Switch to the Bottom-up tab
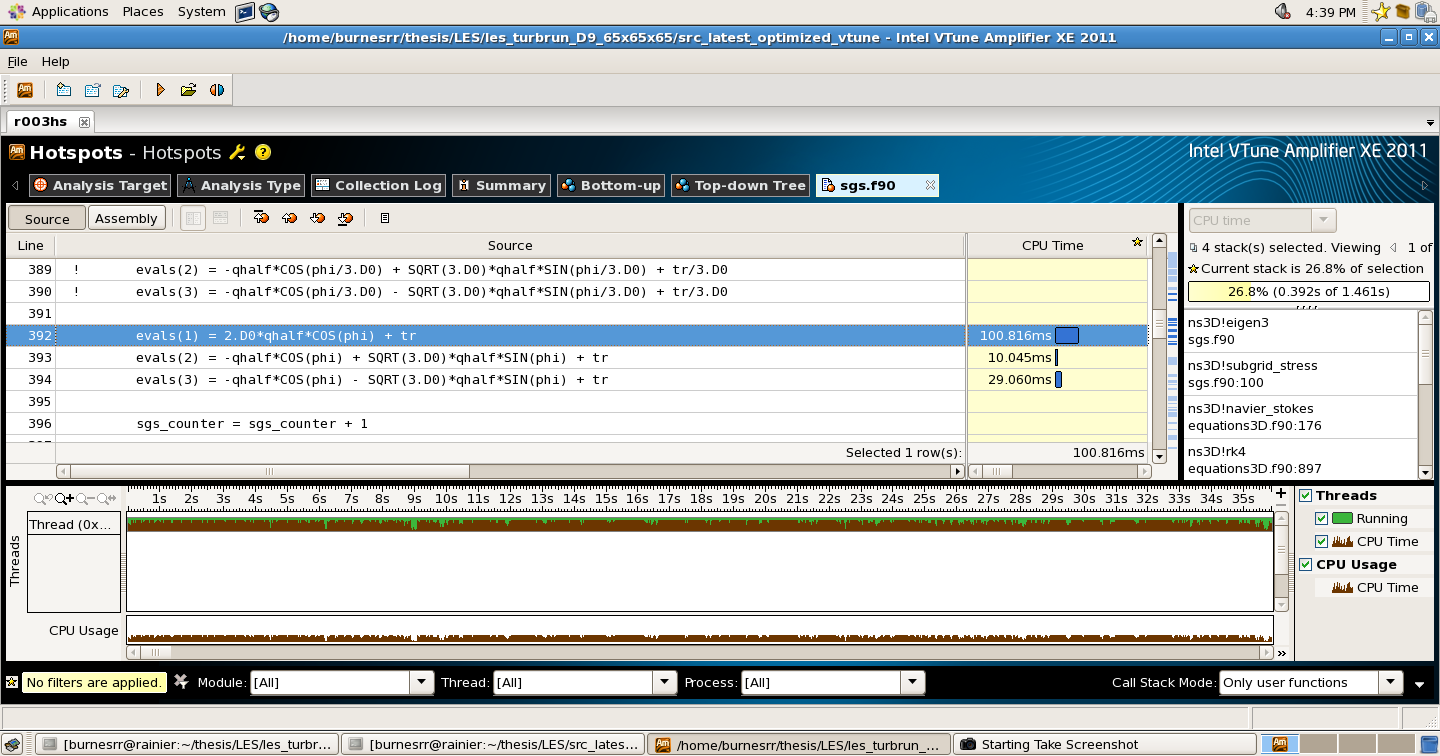Viewport: 1440px width, 756px height. pyautogui.click(x=610, y=186)
